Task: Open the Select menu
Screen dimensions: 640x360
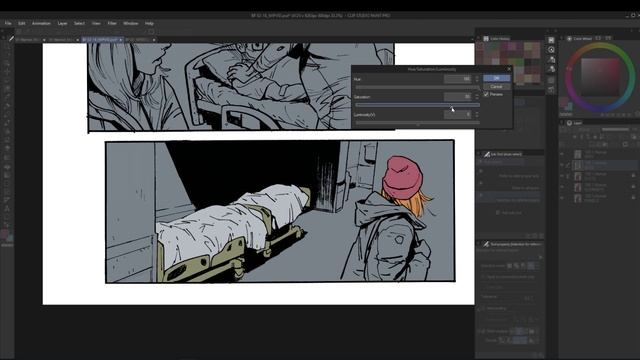Action: 79,23
